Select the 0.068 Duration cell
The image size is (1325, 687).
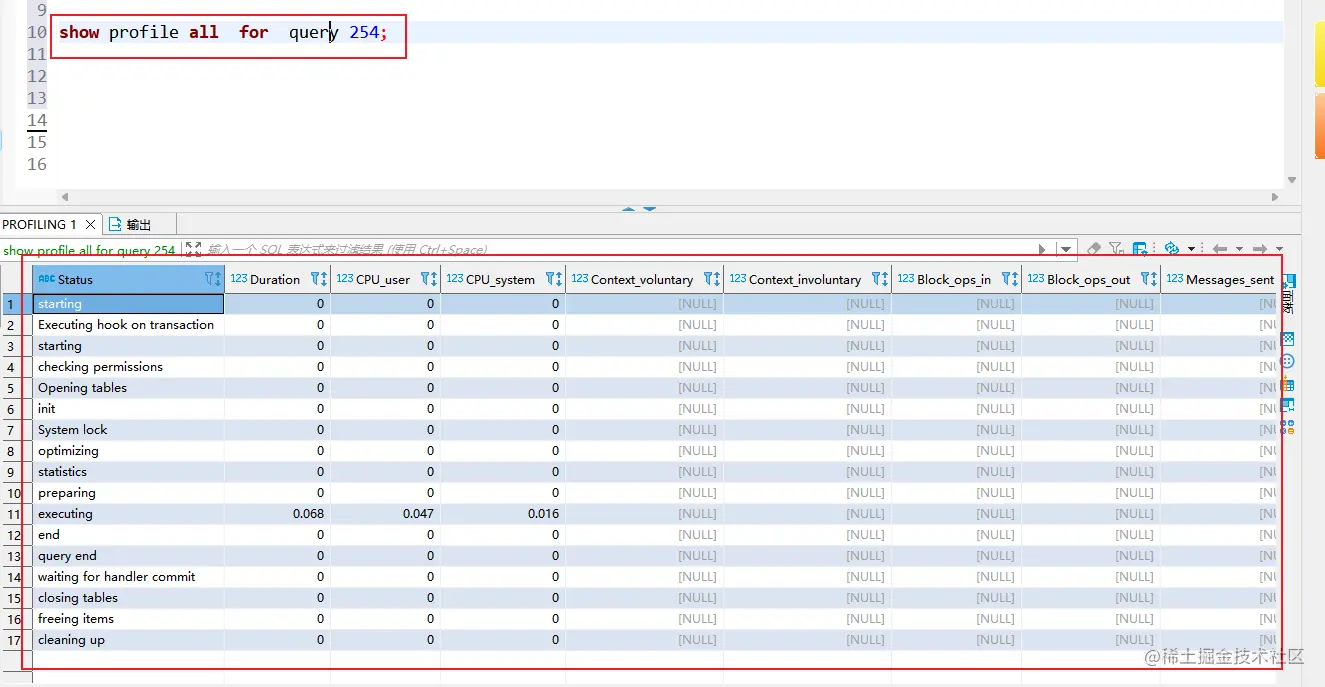(277, 514)
